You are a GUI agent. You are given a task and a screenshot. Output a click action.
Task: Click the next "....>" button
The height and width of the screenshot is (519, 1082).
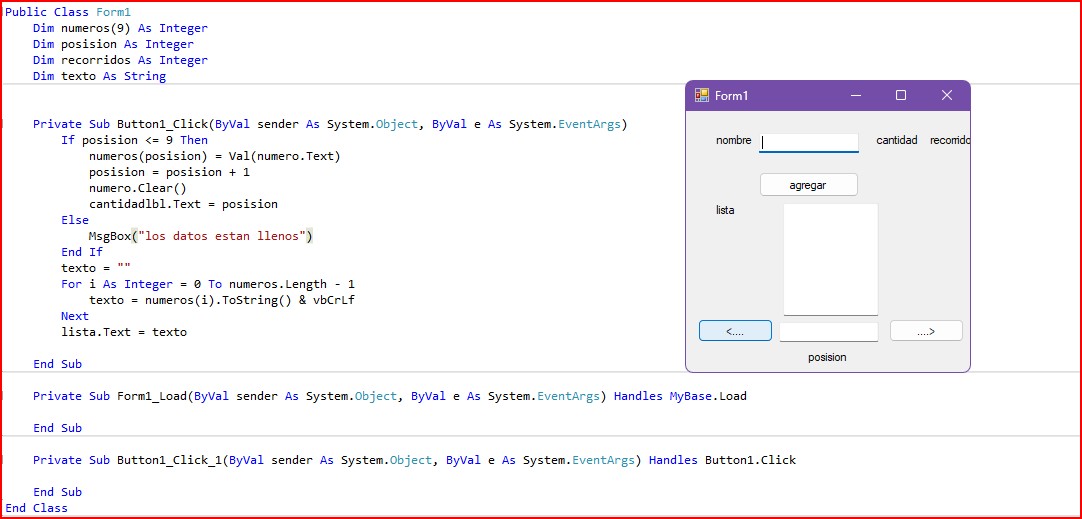[x=926, y=331]
